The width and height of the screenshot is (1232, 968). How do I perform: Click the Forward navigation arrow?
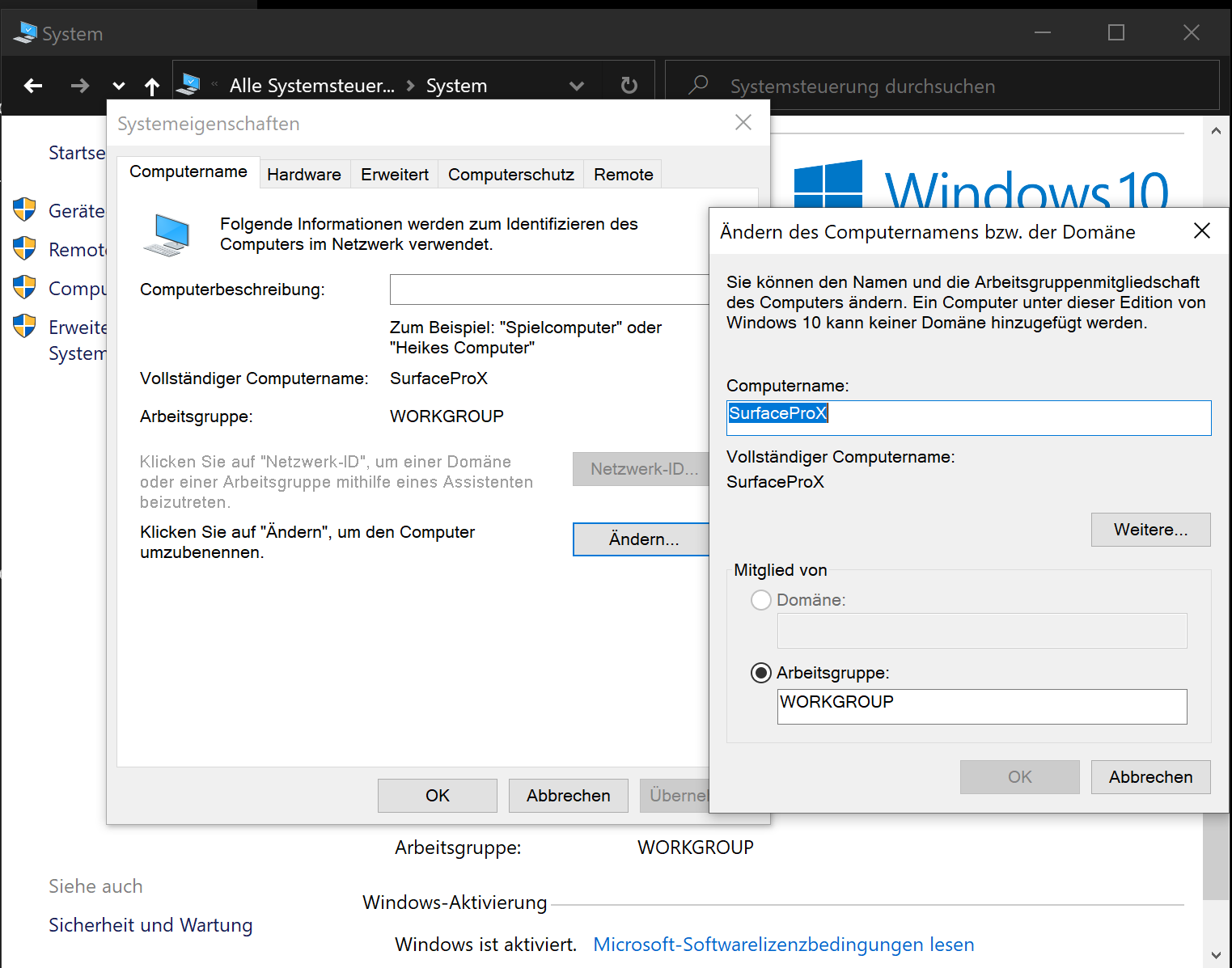(79, 86)
